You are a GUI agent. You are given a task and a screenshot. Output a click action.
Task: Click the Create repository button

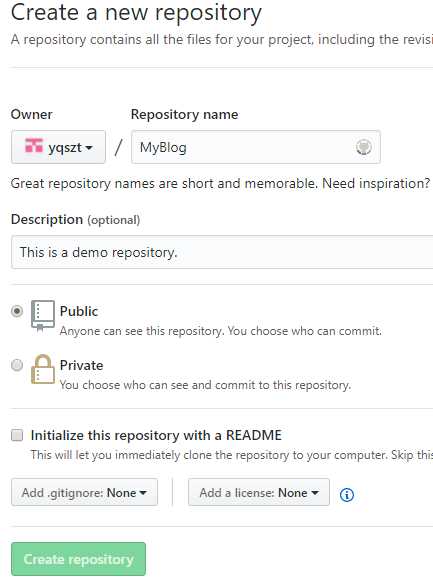click(78, 559)
